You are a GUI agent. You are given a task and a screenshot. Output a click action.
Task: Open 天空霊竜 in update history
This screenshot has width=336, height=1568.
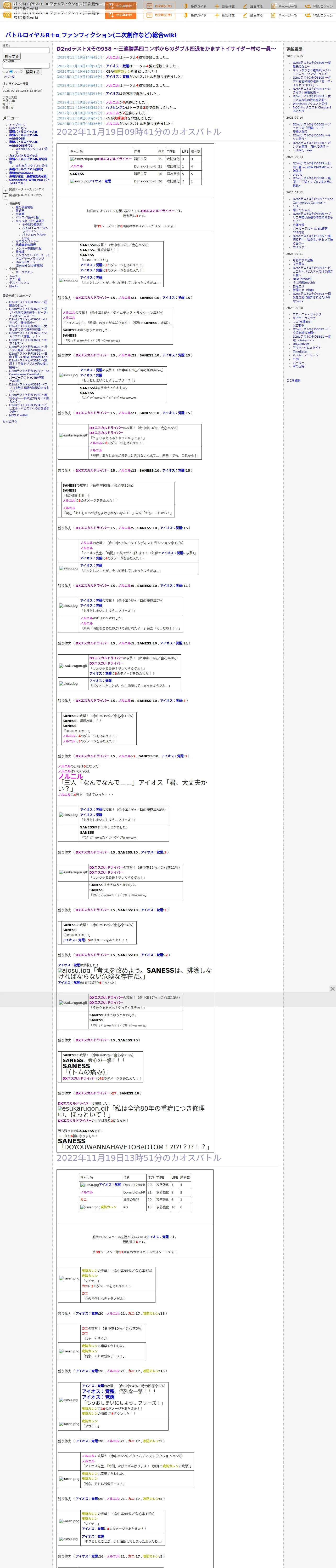coord(299,264)
